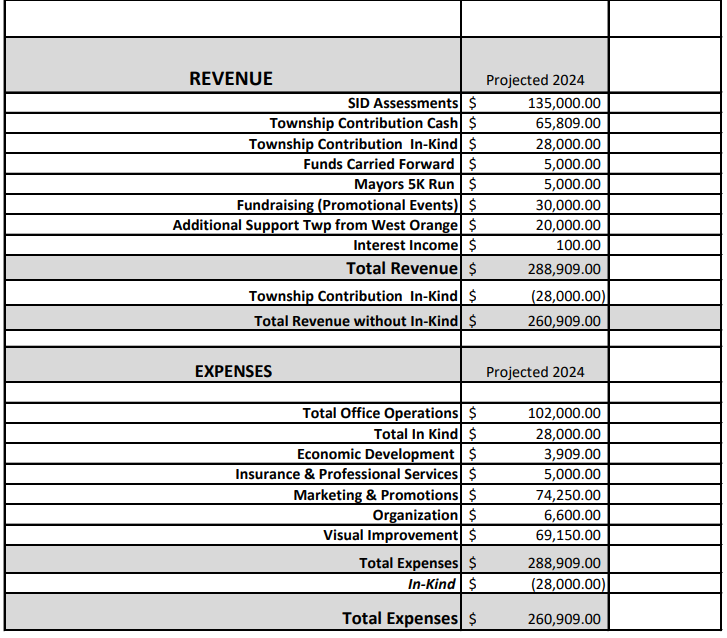727x638 pixels.
Task: Click the Economic Development label cell
Action: click(x=375, y=454)
